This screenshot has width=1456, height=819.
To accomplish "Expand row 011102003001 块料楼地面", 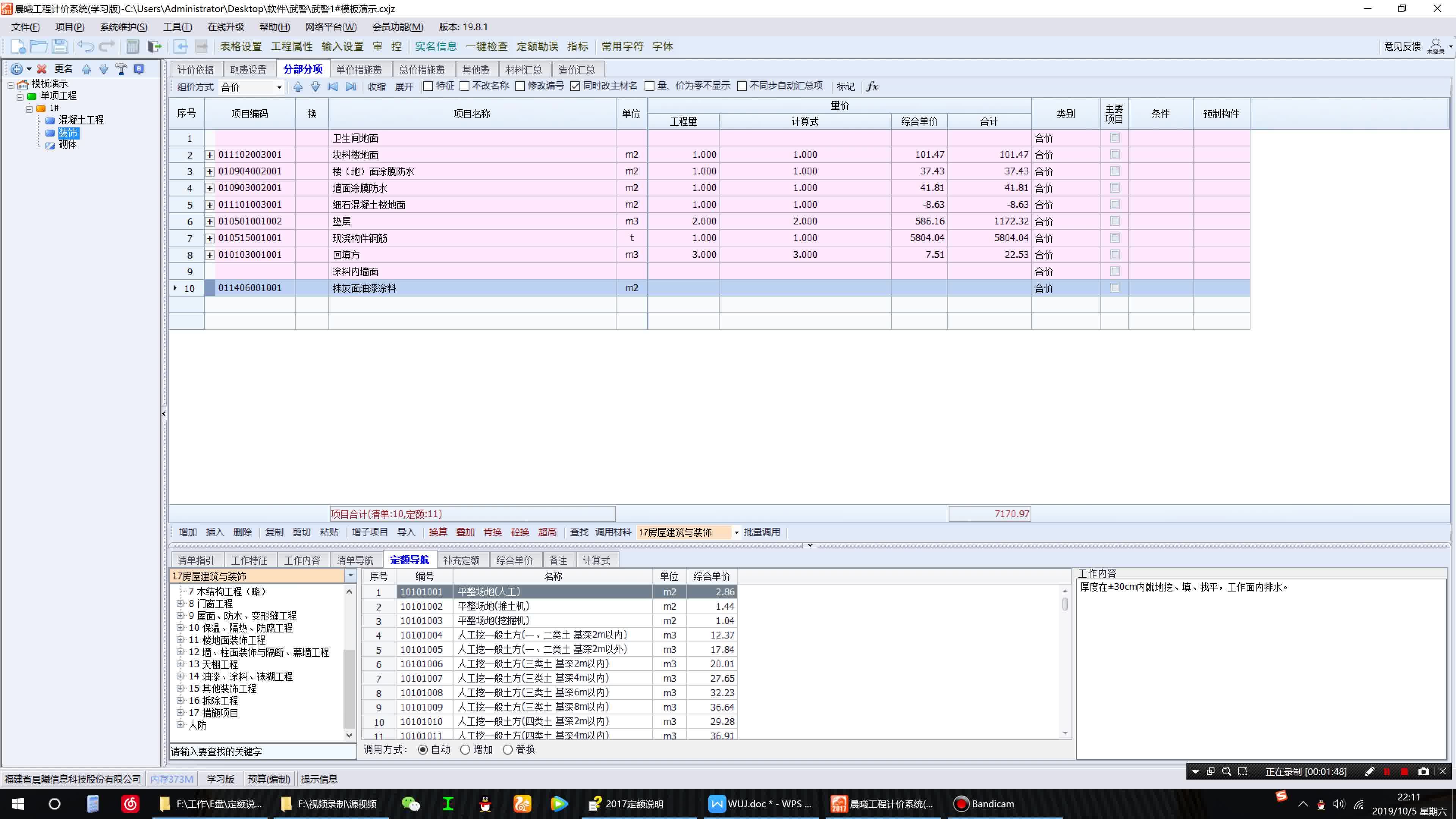I will coord(210,155).
